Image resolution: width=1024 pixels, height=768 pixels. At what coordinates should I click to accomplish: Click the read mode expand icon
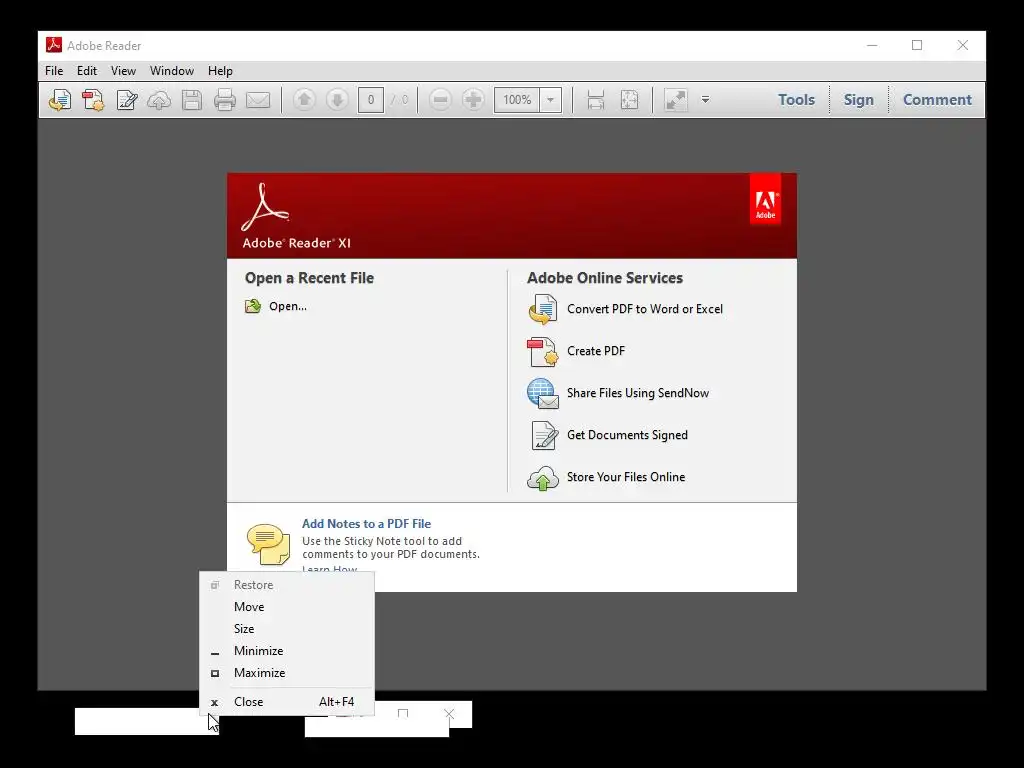(x=675, y=100)
